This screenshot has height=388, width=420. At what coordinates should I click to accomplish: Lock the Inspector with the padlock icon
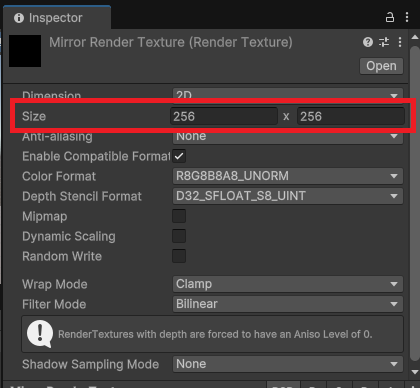click(390, 17)
